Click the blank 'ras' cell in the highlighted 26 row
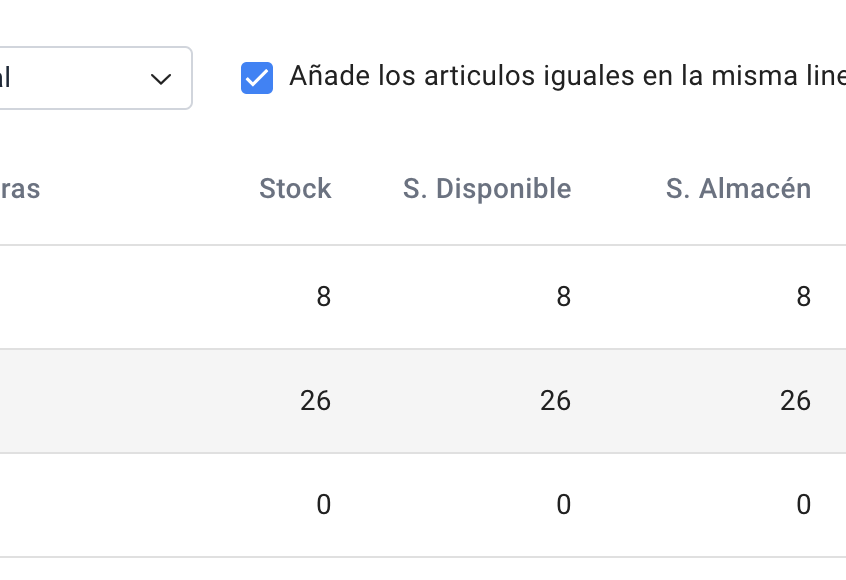The height and width of the screenshot is (580, 846). tap(60, 401)
